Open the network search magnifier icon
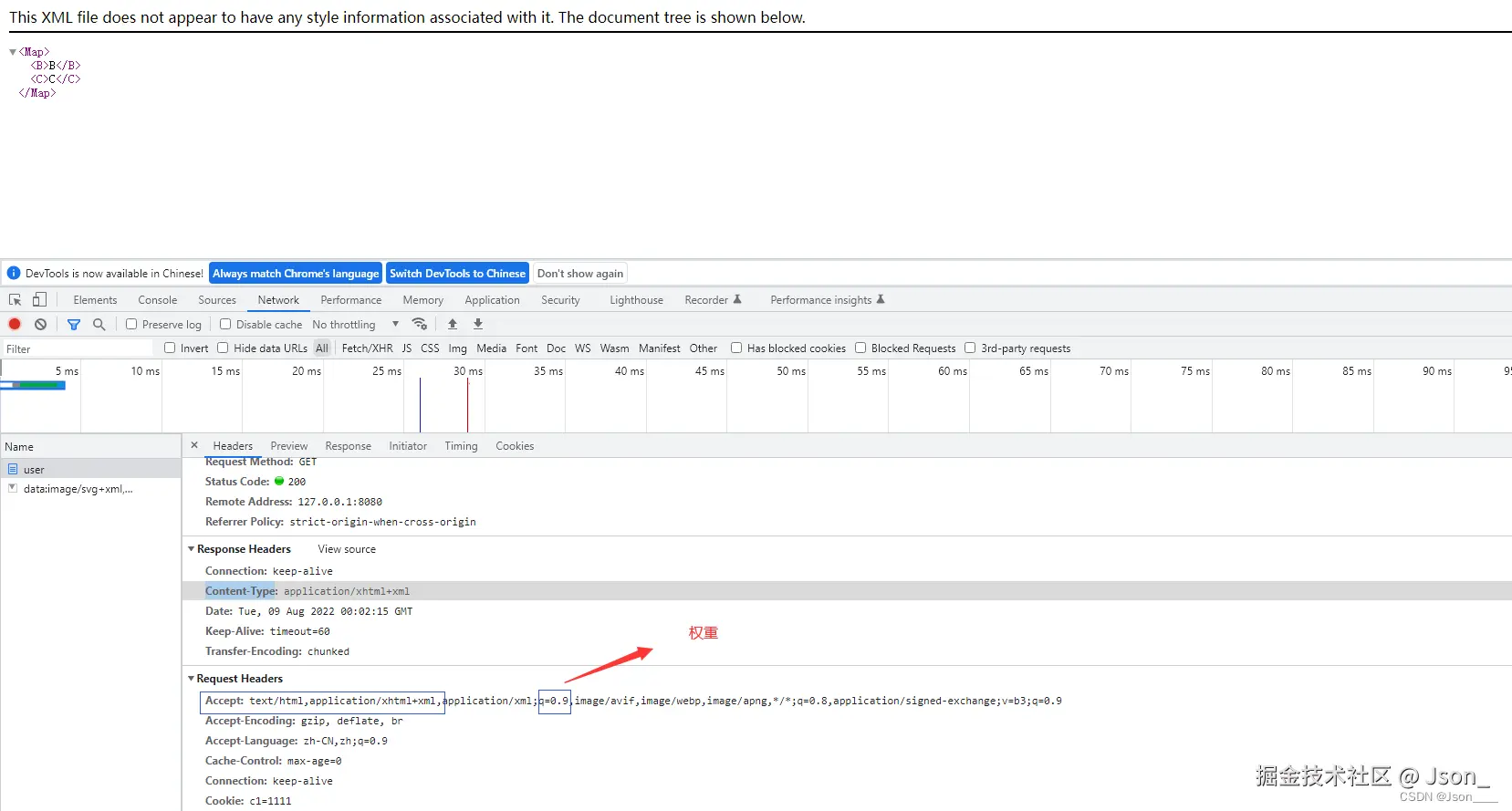Viewport: 1512px width, 811px height. [99, 324]
